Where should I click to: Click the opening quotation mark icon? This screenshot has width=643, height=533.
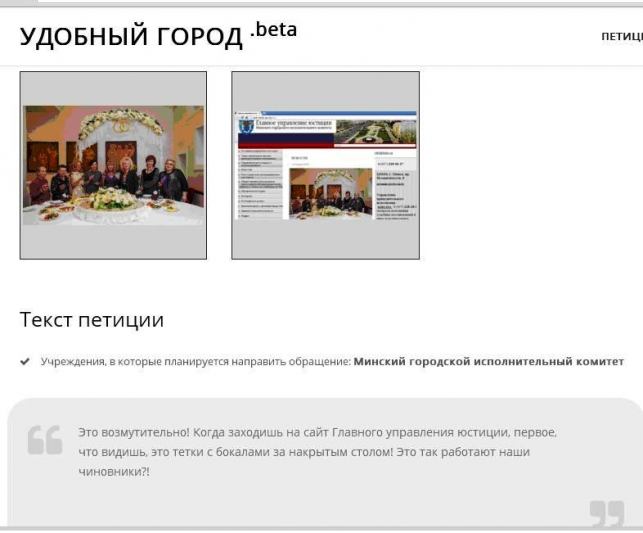click(45, 440)
